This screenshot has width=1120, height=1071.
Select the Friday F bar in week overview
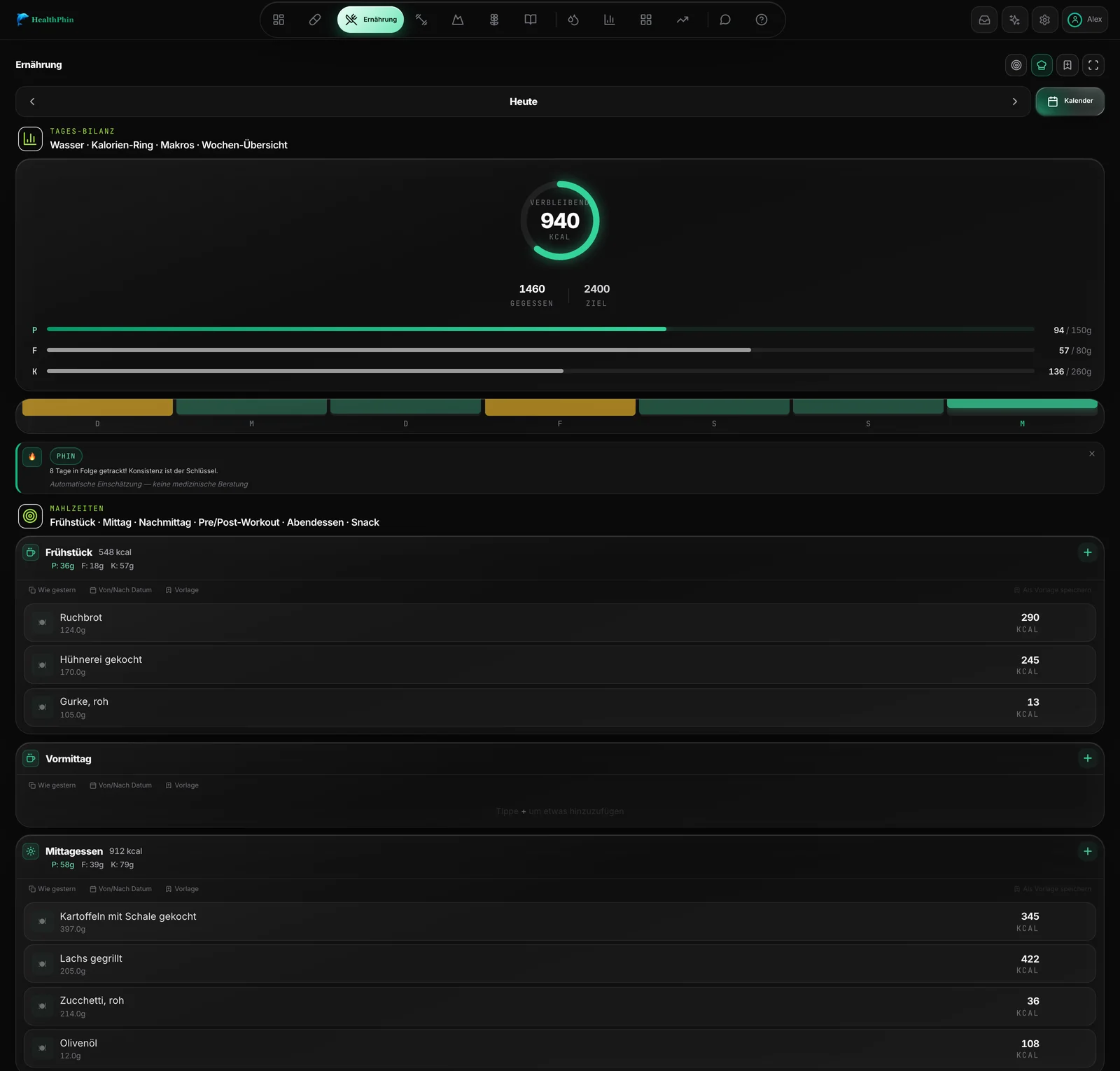coord(560,407)
